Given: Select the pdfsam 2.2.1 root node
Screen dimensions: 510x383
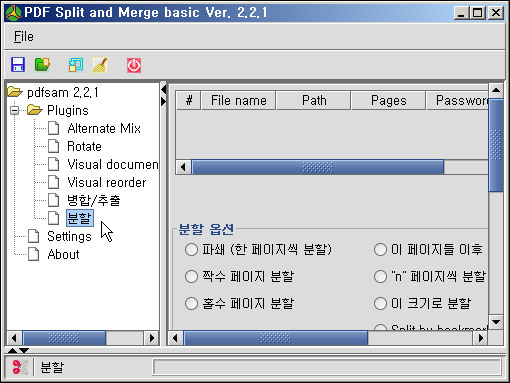Looking at the screenshot, I should pyautogui.click(x=63, y=92).
